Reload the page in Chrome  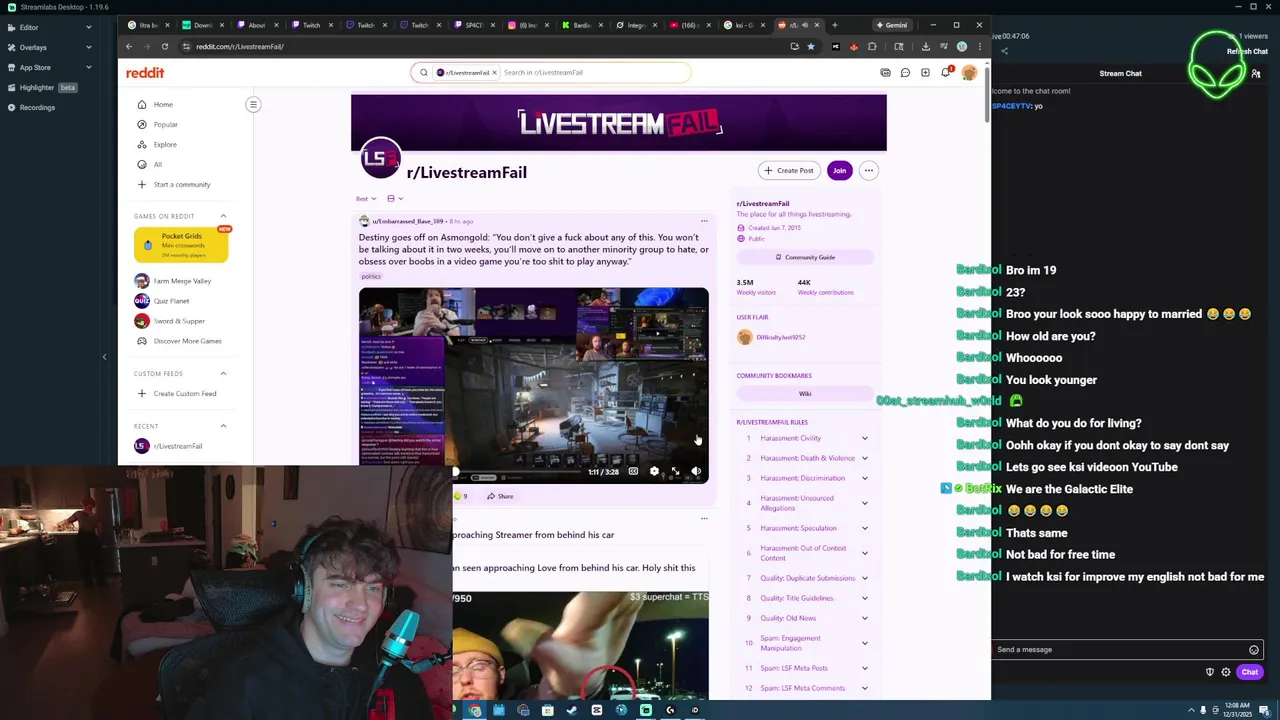(165, 46)
